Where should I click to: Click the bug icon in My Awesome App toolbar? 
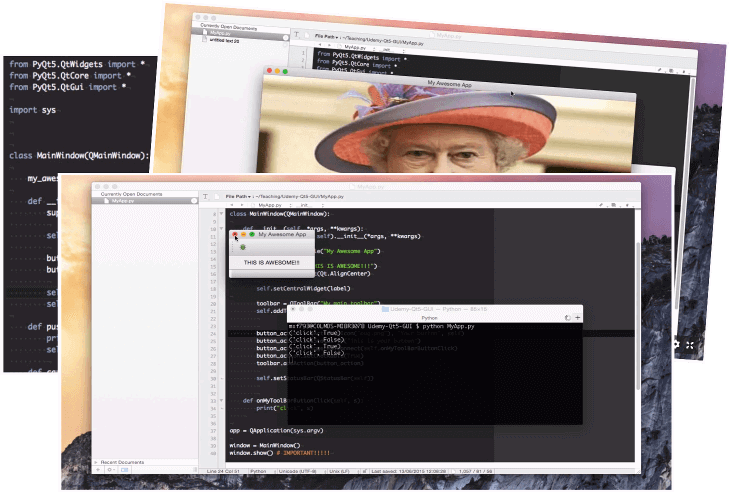click(243, 247)
